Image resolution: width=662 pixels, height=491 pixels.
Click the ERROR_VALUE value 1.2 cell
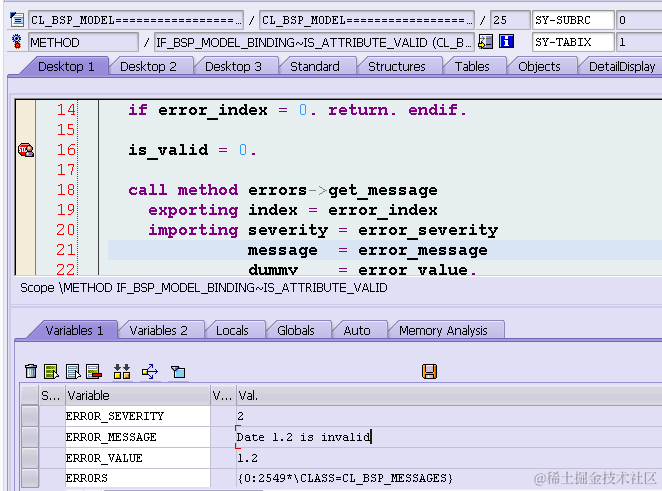(449, 458)
